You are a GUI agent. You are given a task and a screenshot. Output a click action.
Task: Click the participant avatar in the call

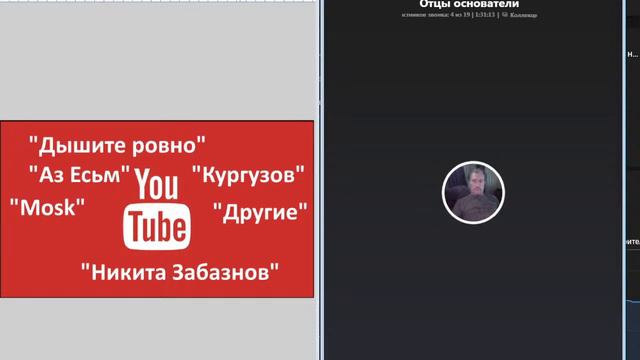click(473, 192)
